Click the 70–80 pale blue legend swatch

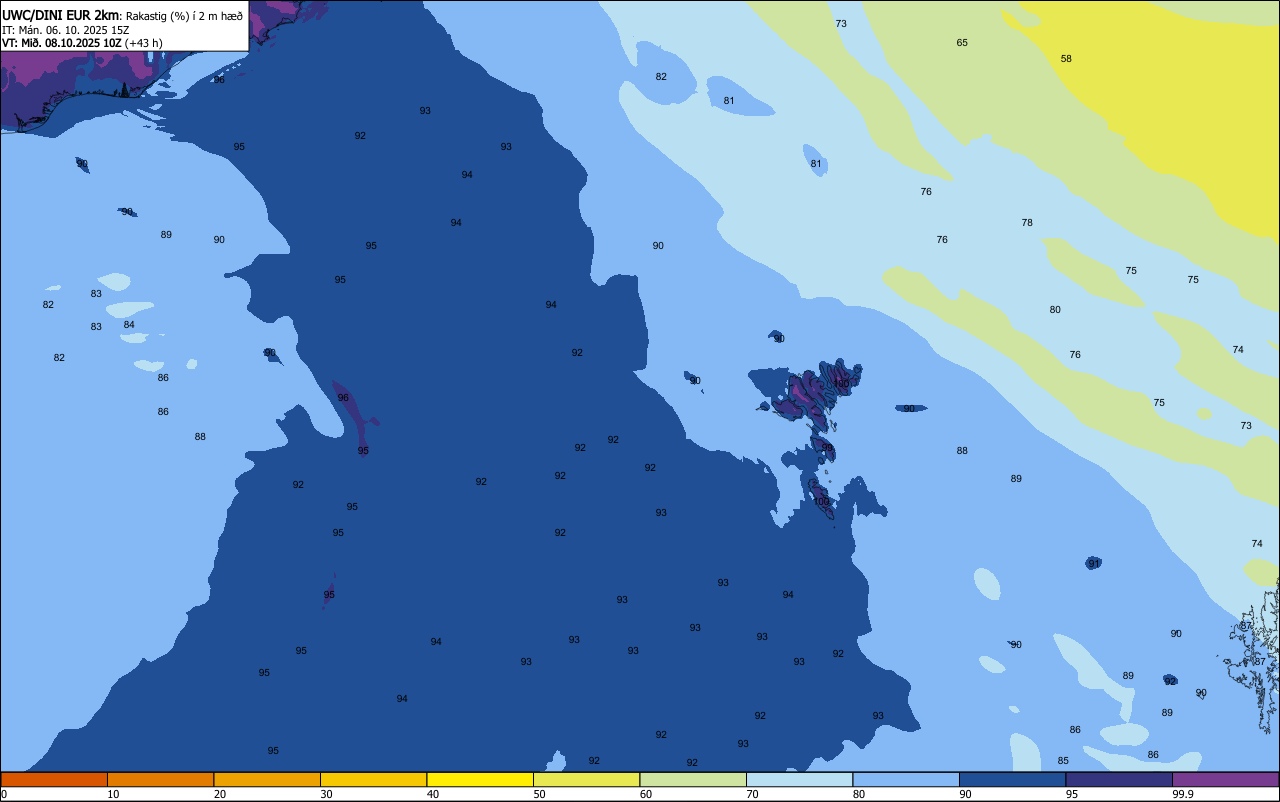(x=799, y=779)
